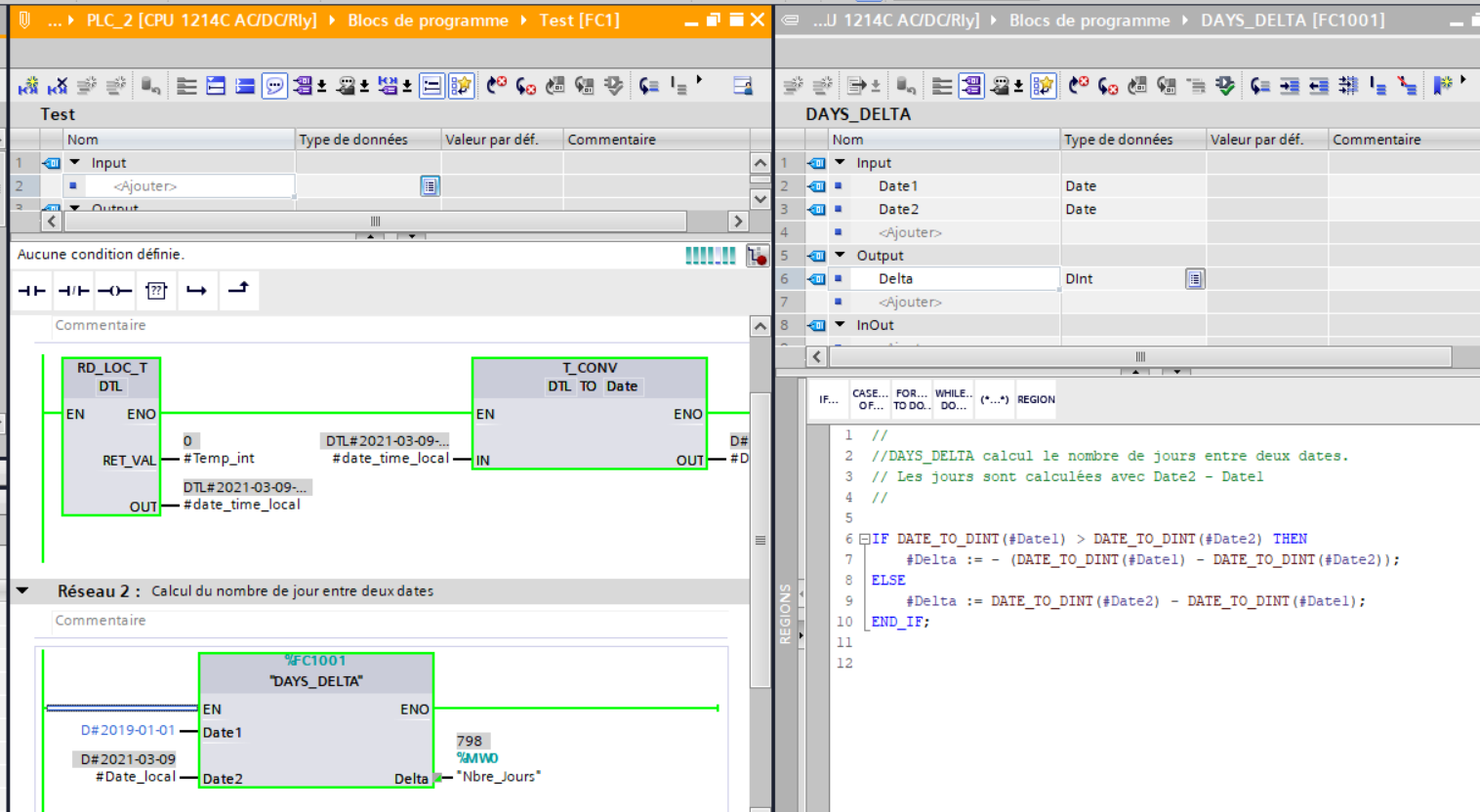Insert REGION code template
This screenshot has width=1480, height=812.
click(x=1036, y=400)
